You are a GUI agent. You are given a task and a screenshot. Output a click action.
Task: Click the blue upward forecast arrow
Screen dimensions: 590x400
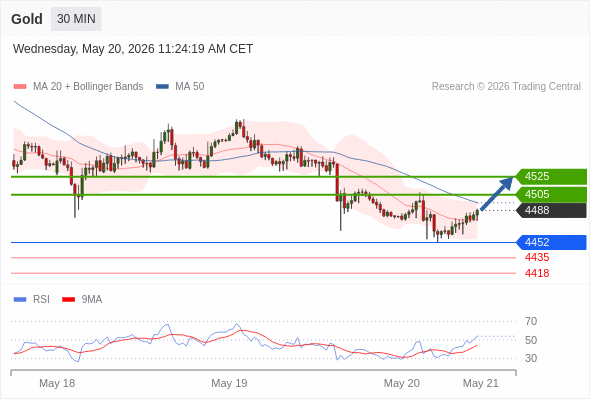pos(497,193)
